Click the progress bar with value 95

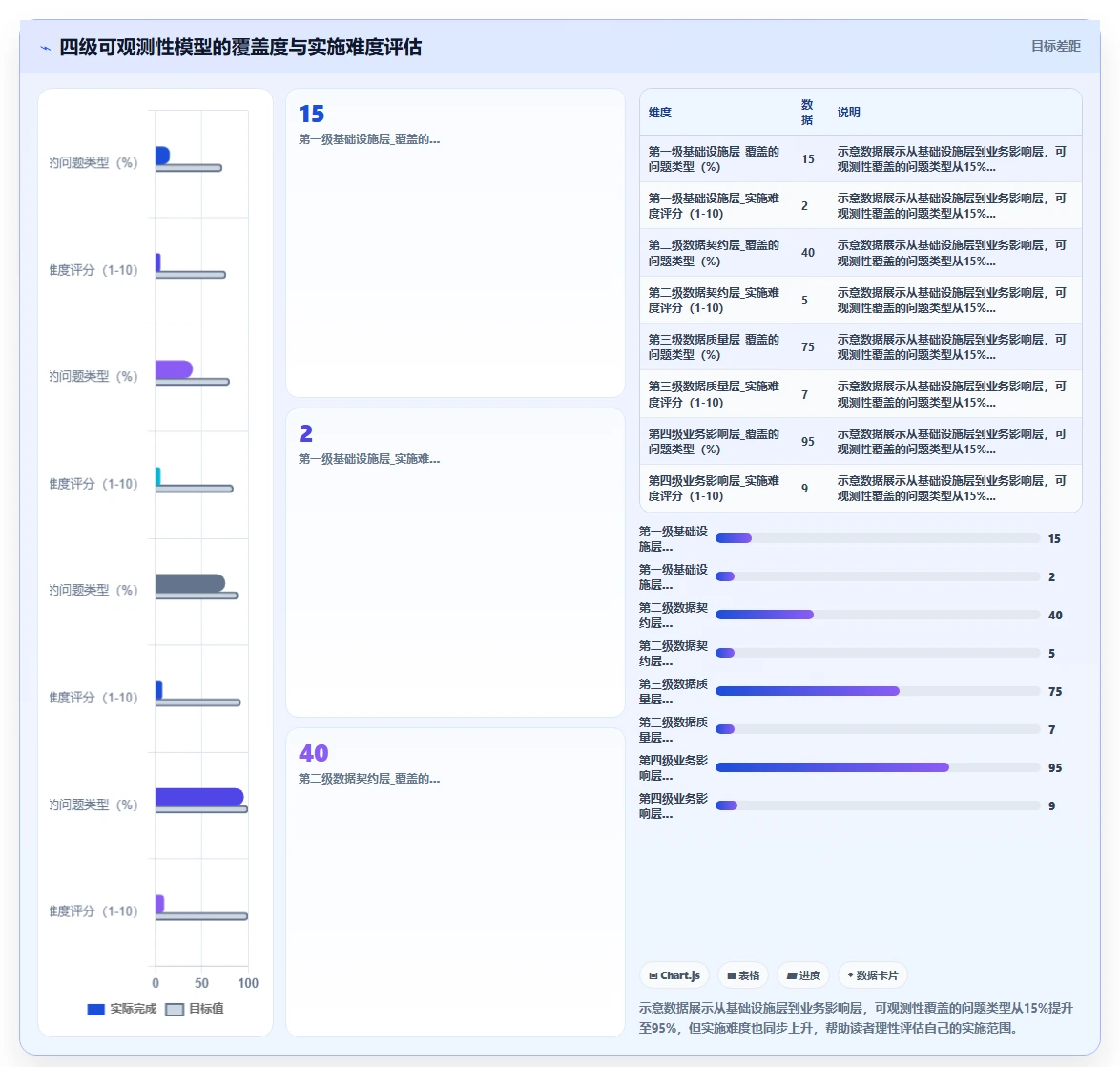coord(878,767)
